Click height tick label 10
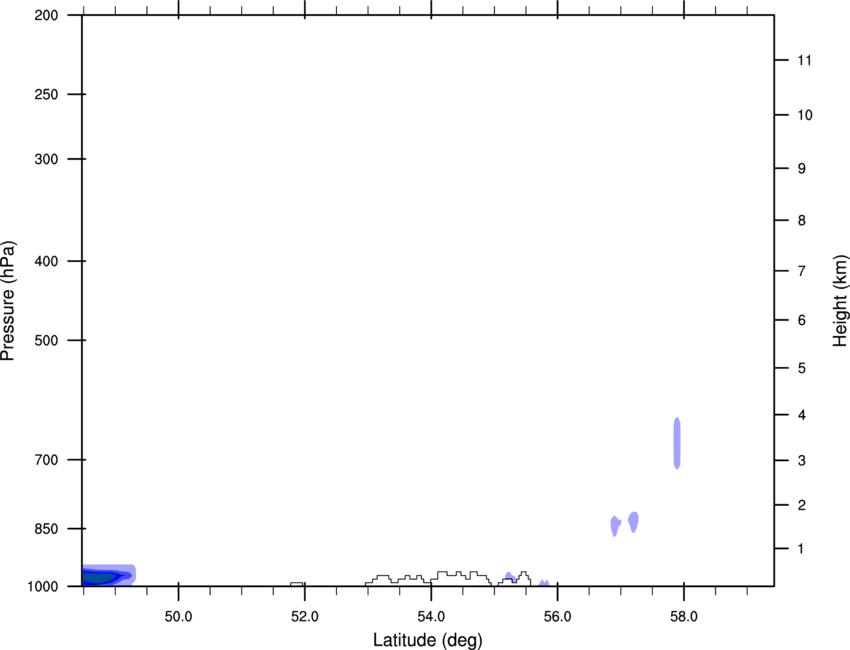Screen dimensions: 850x650 pos(805,115)
